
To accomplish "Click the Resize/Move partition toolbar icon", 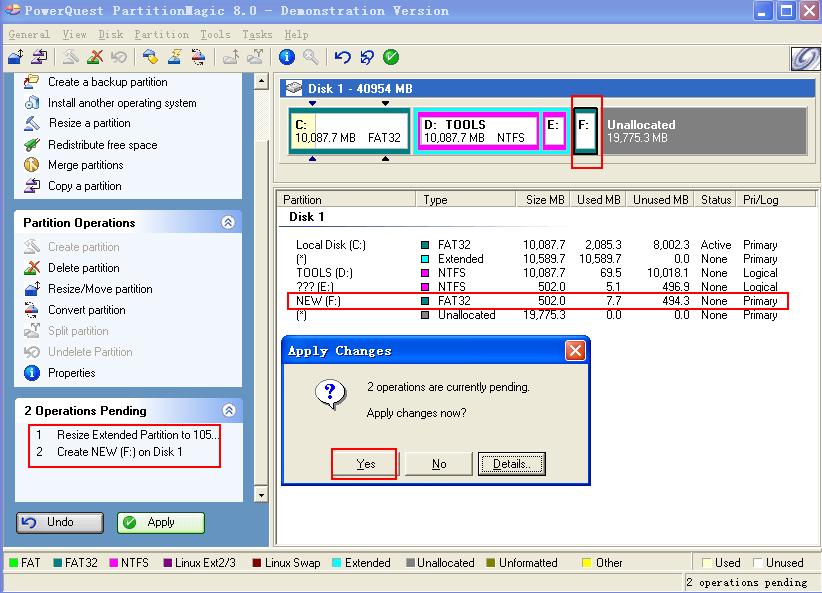I will (x=16, y=57).
